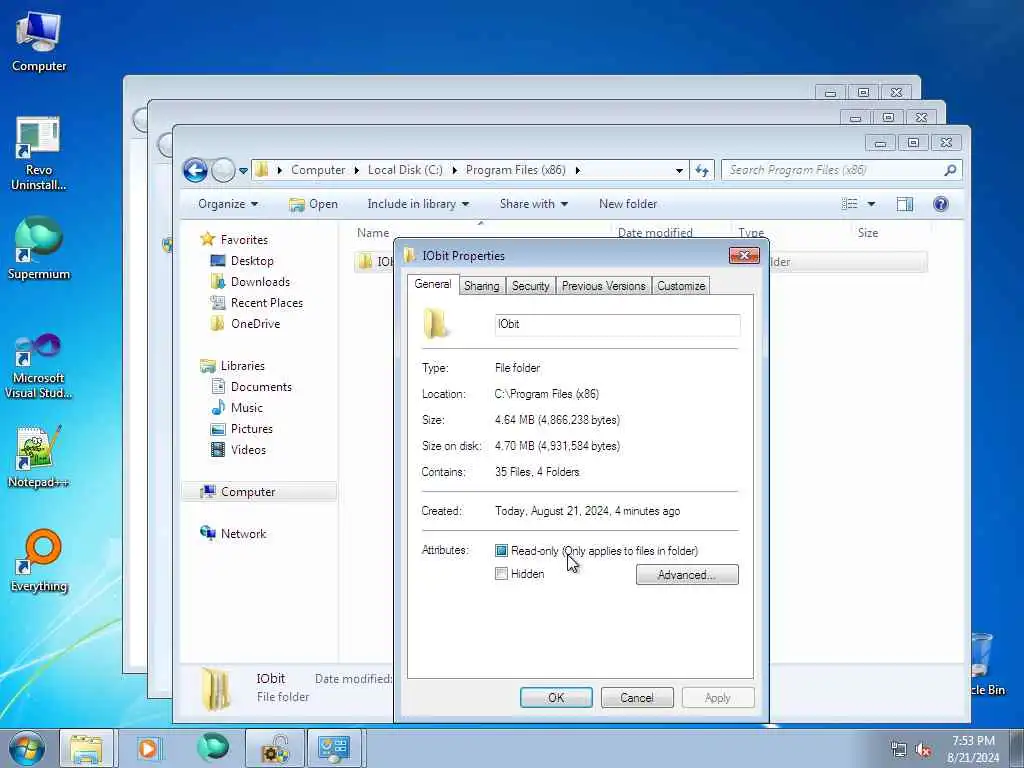The width and height of the screenshot is (1024, 768).
Task: Launch Revo Uninstaller desktop shortcut
Action: [x=39, y=153]
